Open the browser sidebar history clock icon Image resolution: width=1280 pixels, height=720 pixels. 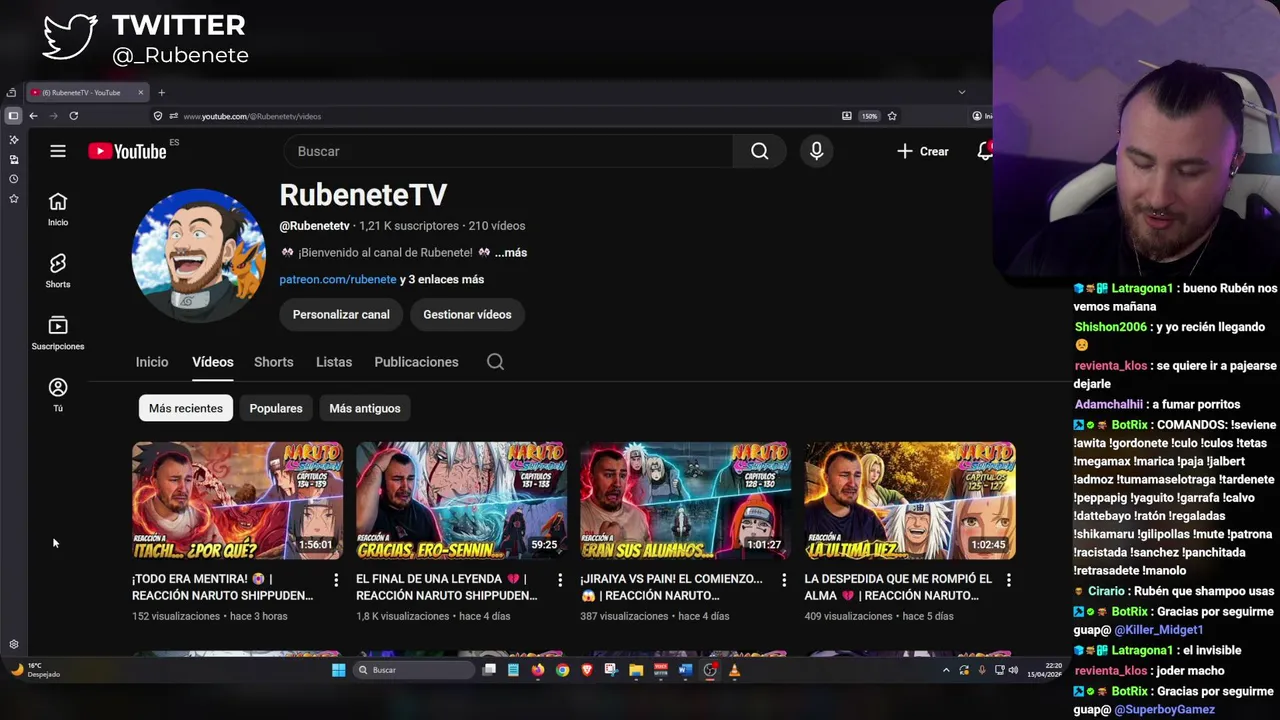tap(13, 179)
